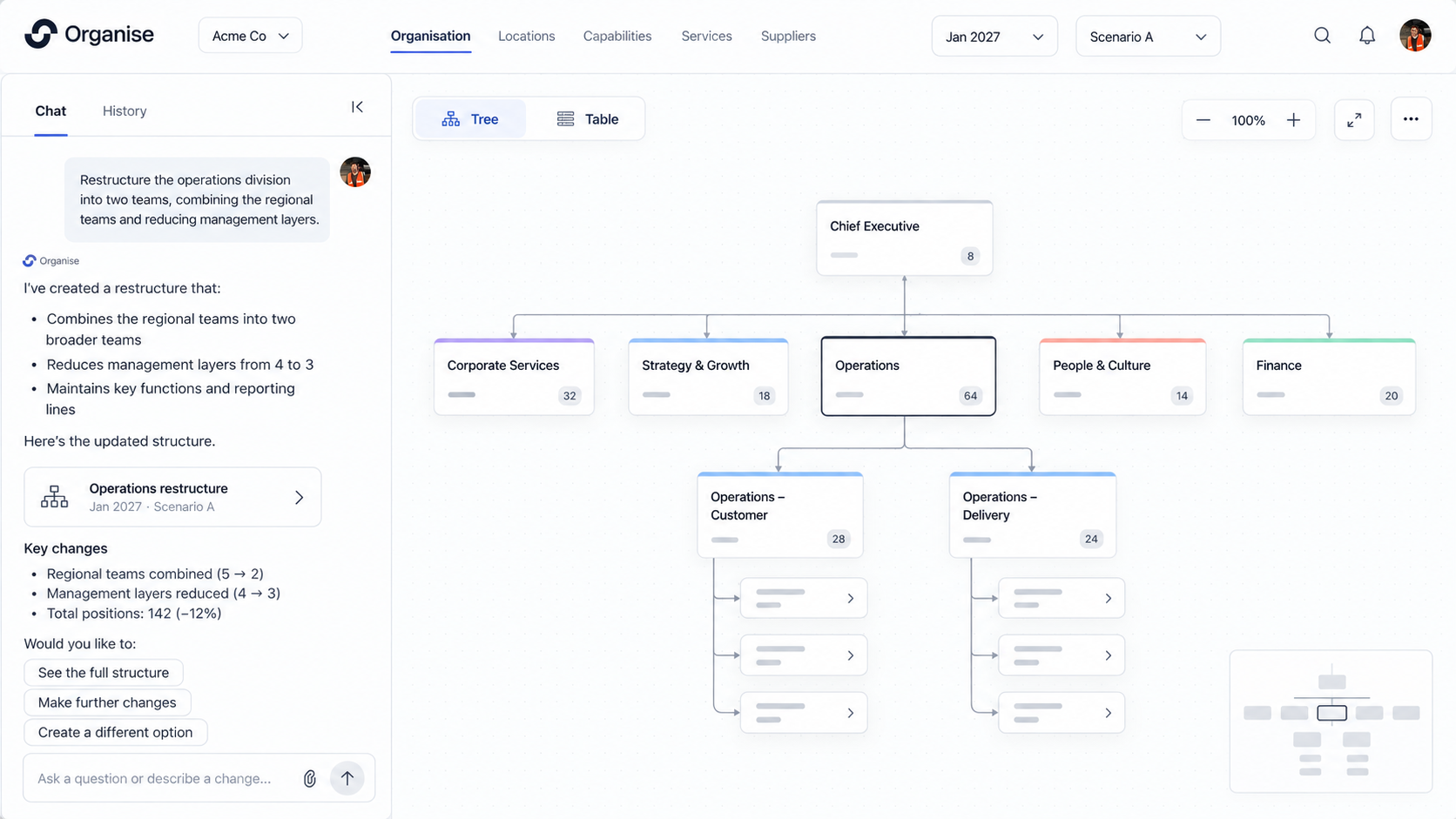
Task: Open the Operations restructure card
Action: [x=172, y=497]
